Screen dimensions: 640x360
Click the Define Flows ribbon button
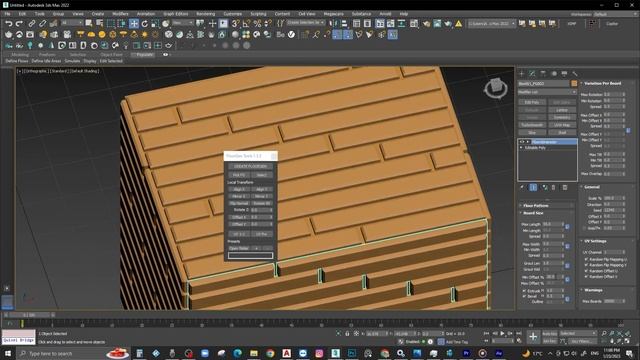(x=17, y=61)
